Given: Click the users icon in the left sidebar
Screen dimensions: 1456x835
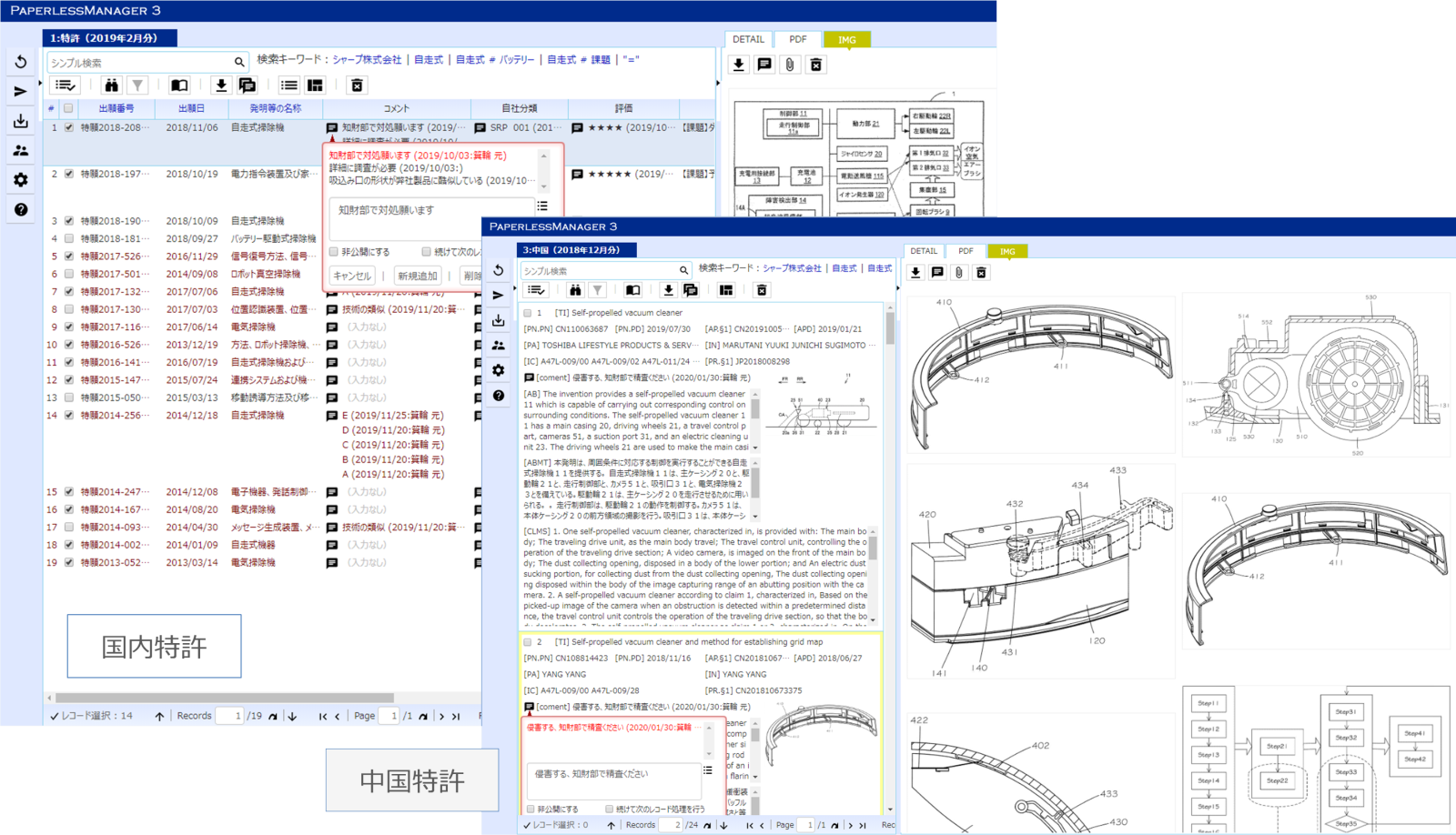Looking at the screenshot, I should (21, 151).
